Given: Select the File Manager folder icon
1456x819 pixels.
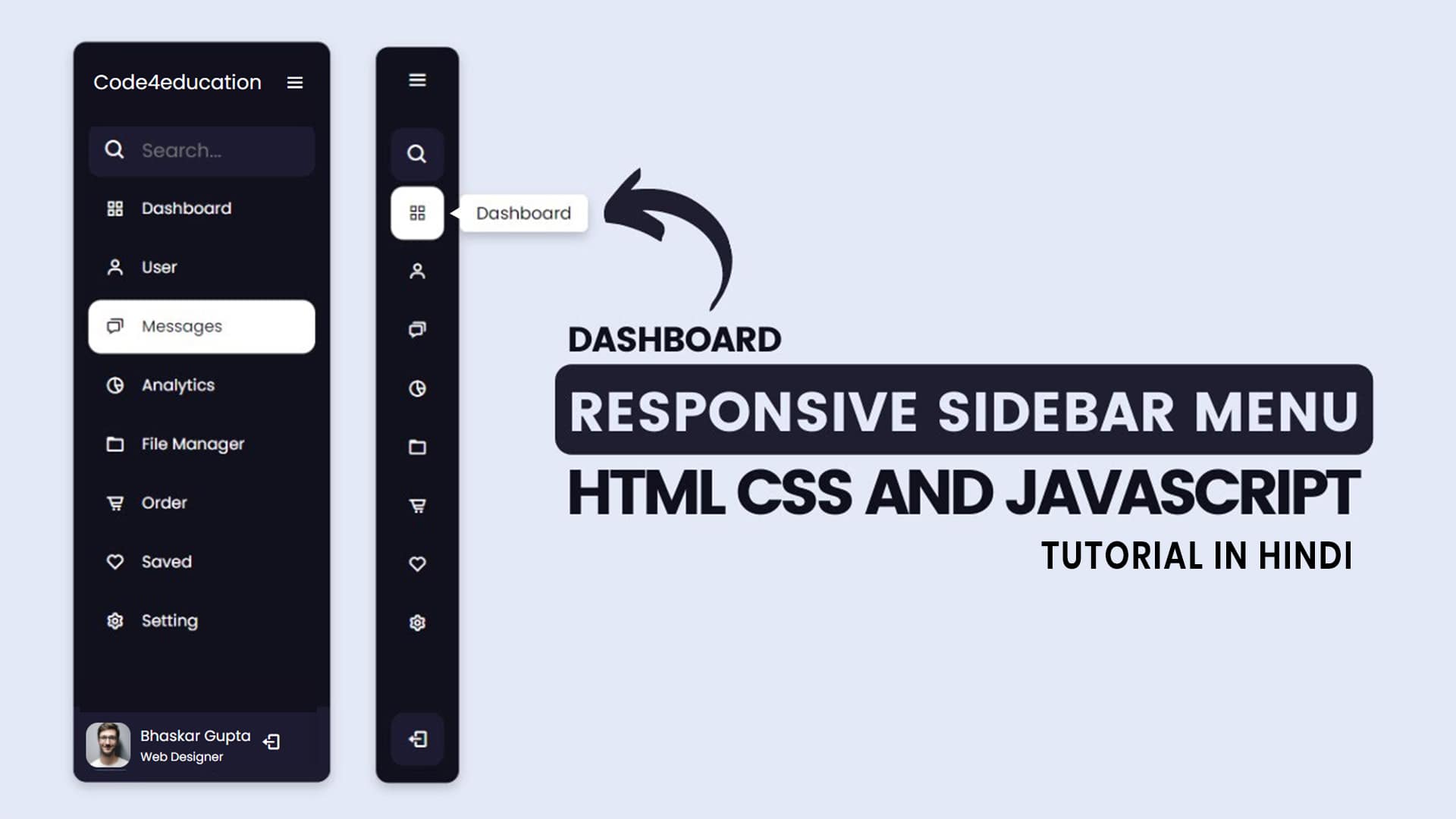Looking at the screenshot, I should [114, 443].
